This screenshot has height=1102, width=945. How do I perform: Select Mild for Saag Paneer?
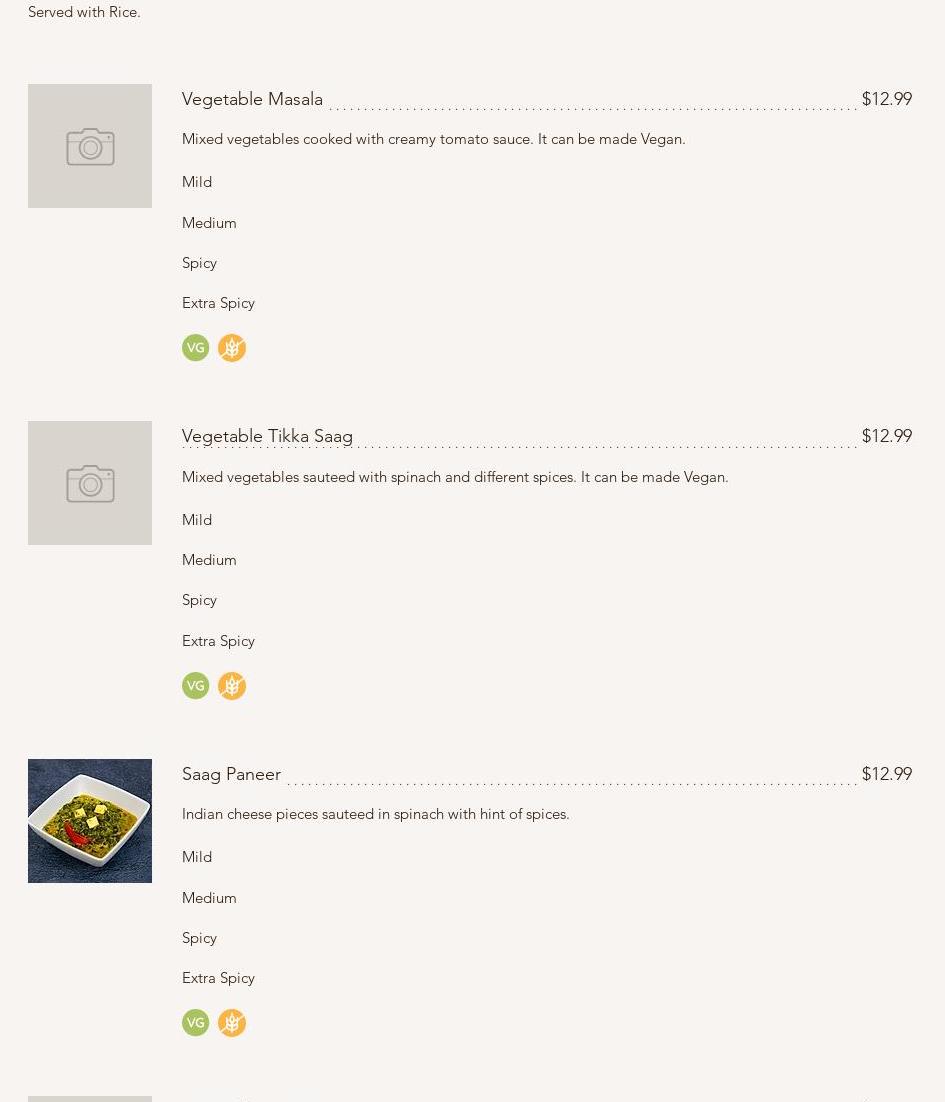coord(197,857)
